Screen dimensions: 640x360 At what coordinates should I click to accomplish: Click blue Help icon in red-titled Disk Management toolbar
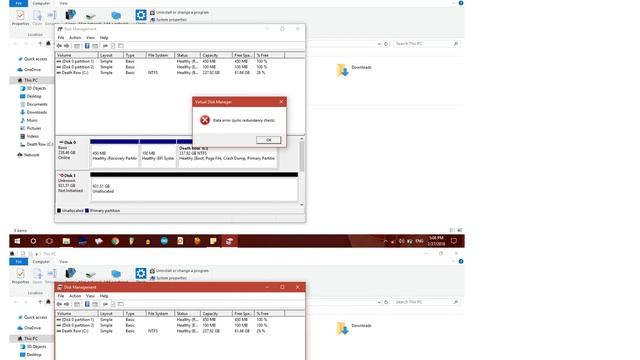click(87, 304)
